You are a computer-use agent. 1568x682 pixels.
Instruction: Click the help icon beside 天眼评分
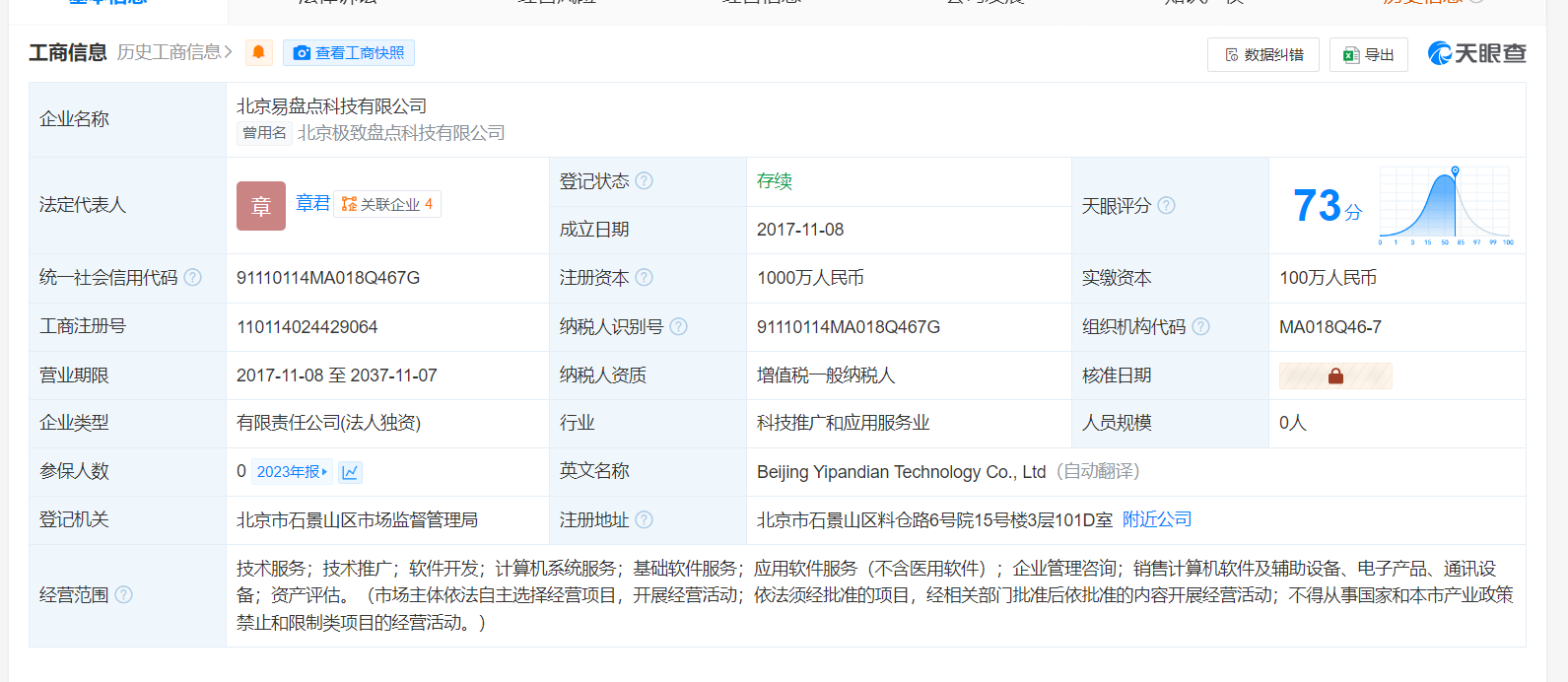coord(1166,205)
